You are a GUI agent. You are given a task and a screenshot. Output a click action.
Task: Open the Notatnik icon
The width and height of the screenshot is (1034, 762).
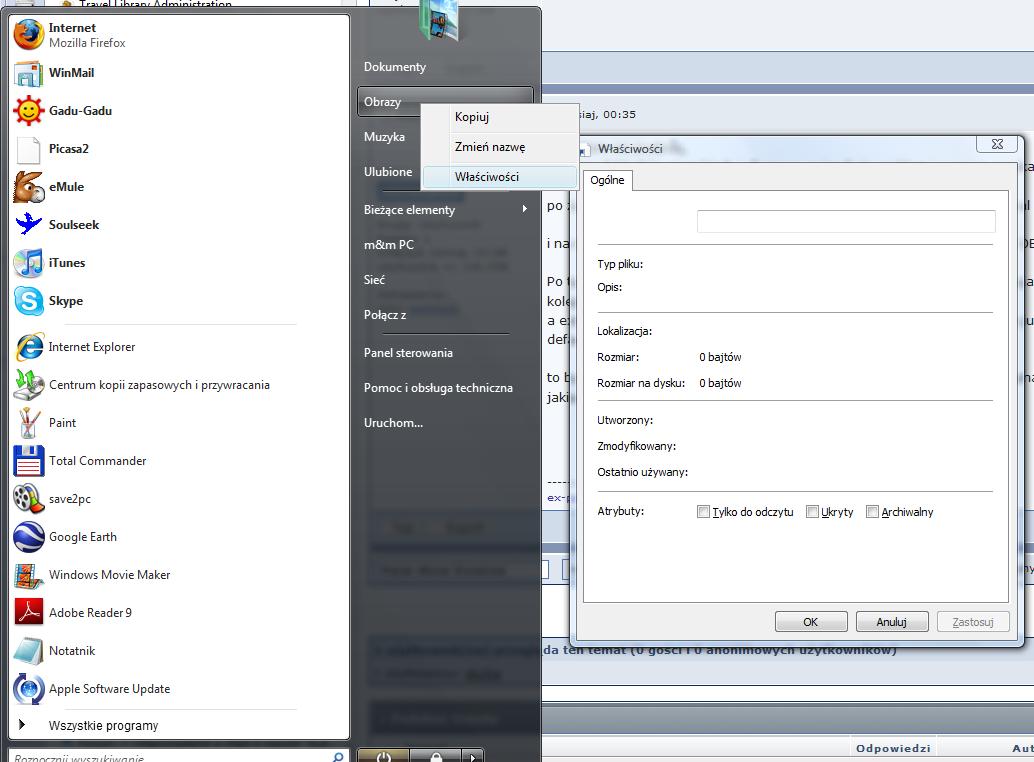coord(28,651)
